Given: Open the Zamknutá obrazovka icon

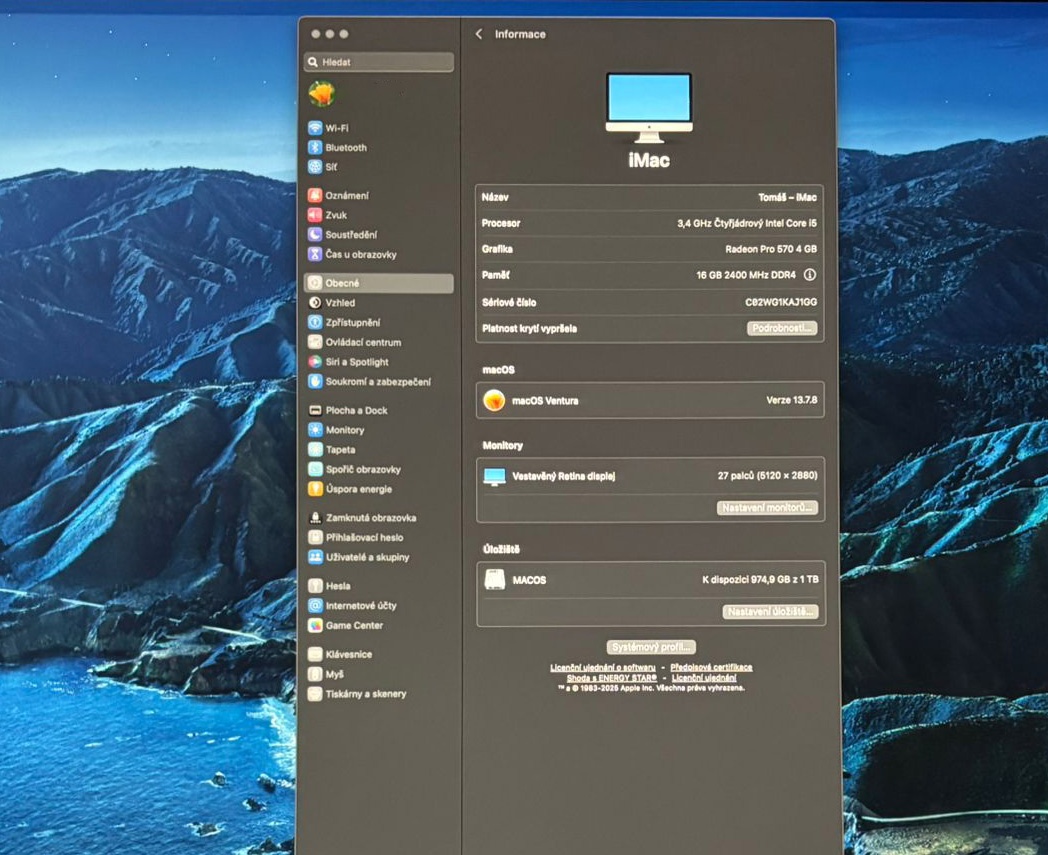Looking at the screenshot, I should point(315,517).
